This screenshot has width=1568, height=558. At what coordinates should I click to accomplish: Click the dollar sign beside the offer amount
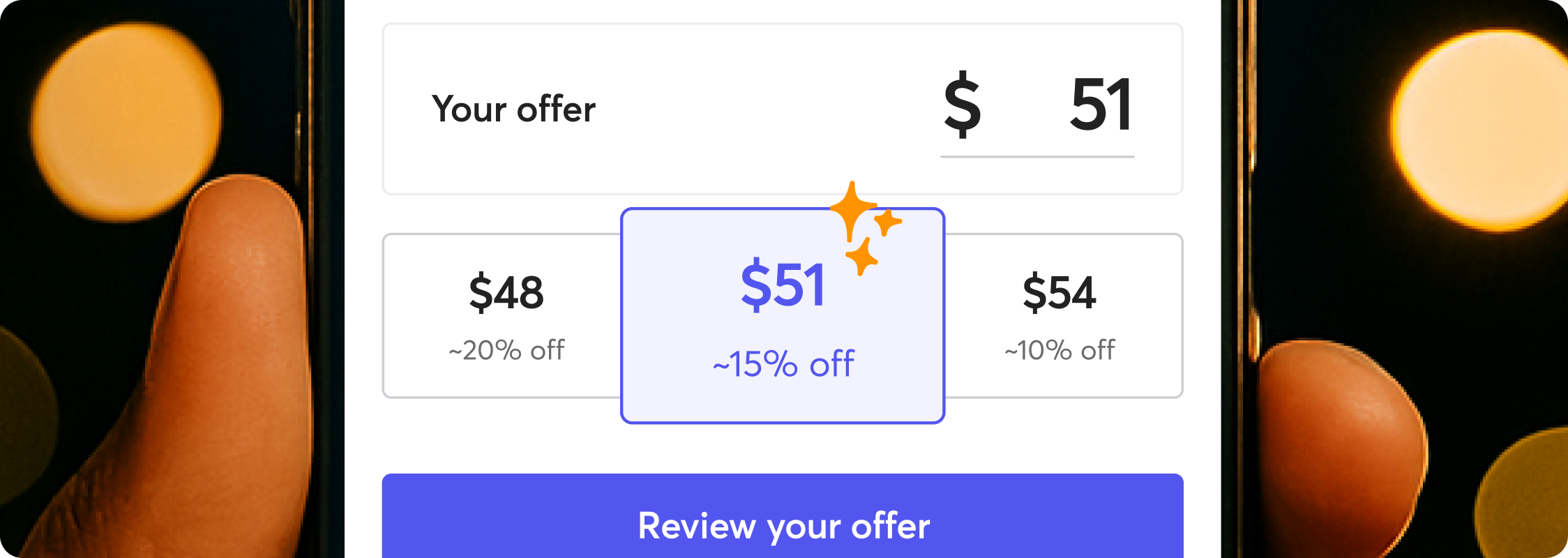click(962, 105)
